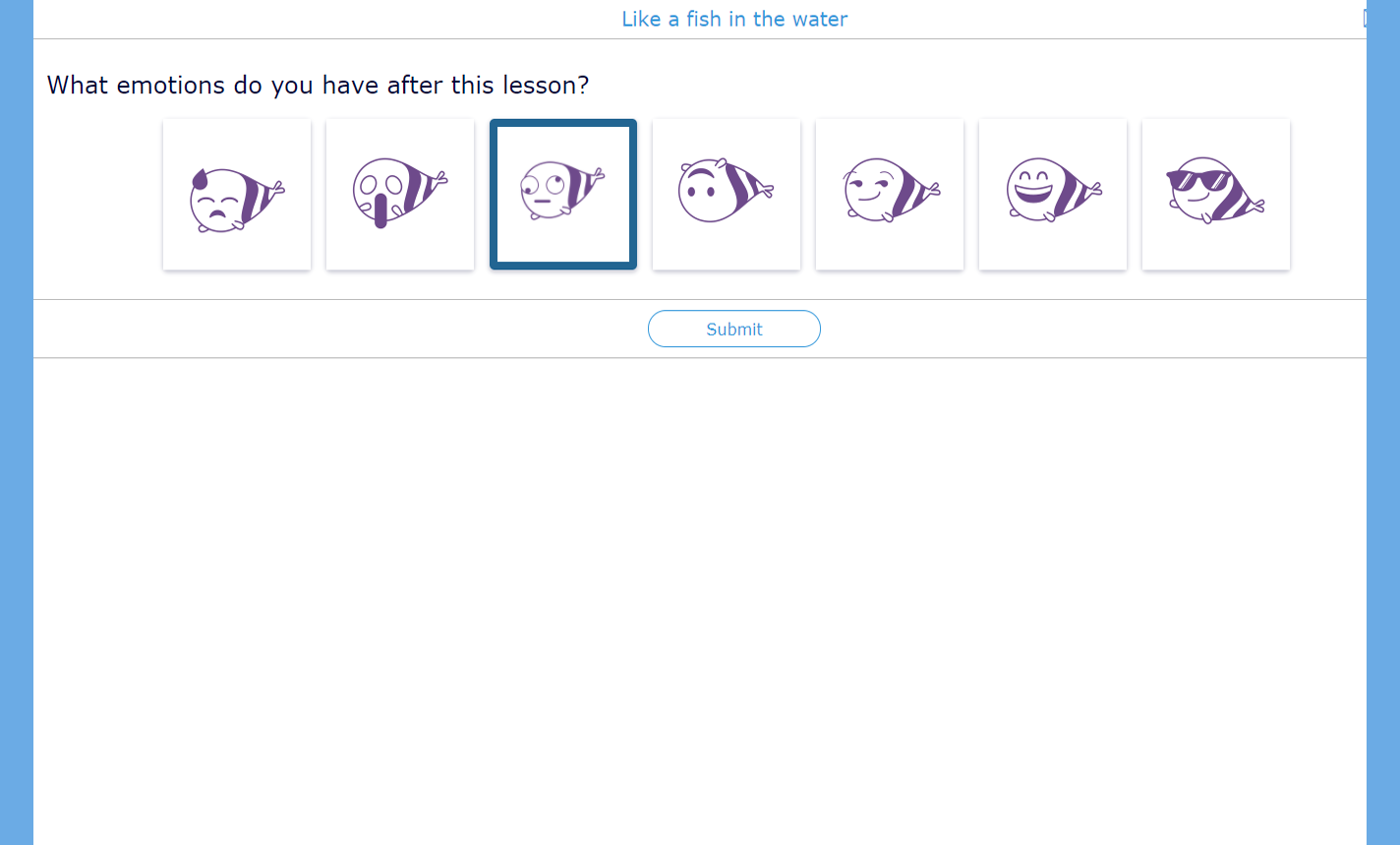Click the thick blue border of the selected card

(494, 195)
